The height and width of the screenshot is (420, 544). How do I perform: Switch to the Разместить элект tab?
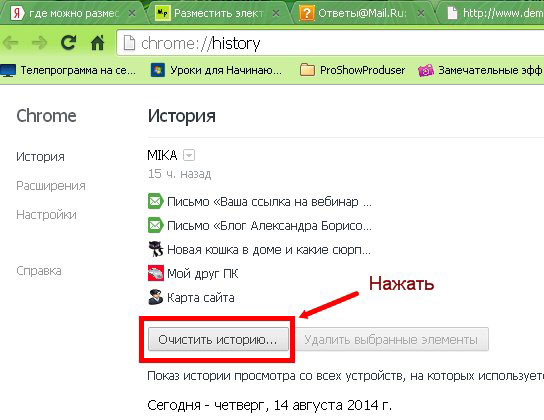point(218,13)
